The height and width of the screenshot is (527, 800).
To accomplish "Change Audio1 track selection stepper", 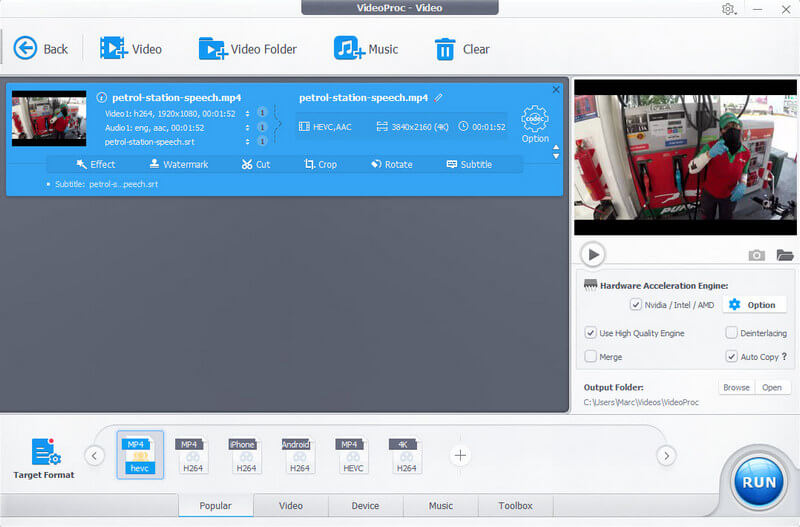I will tap(247, 127).
